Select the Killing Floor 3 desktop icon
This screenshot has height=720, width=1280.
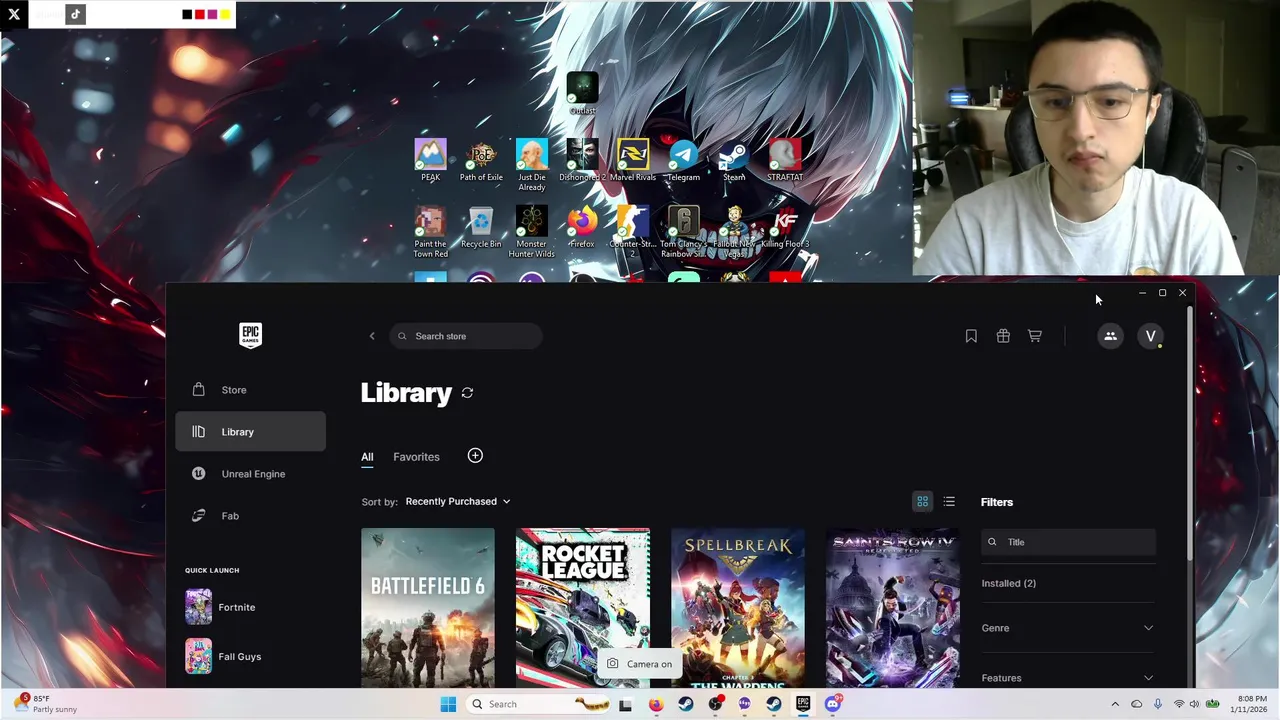(x=785, y=227)
